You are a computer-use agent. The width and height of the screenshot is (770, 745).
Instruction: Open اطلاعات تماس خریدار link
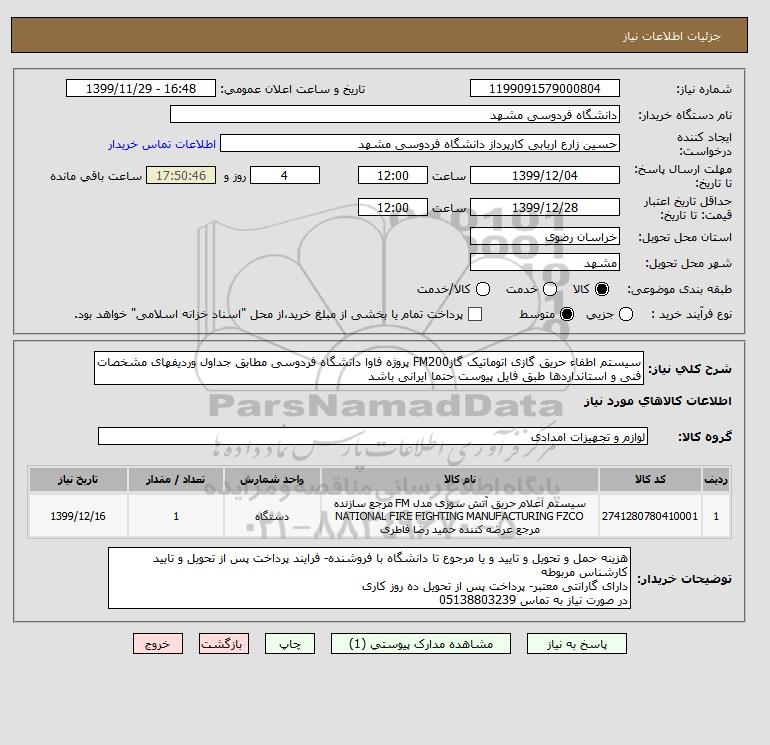pyautogui.click(x=162, y=144)
